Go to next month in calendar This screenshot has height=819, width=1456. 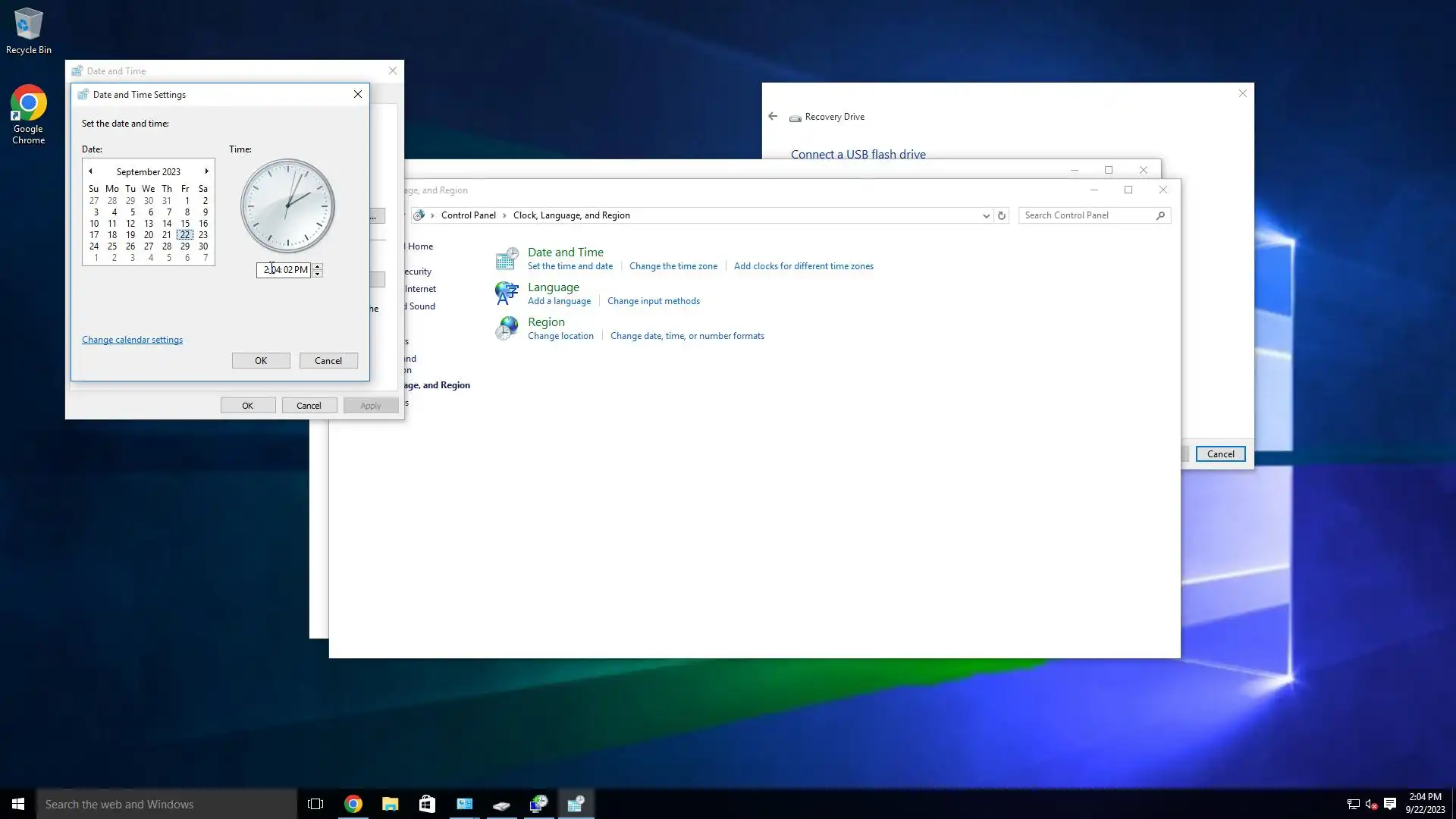point(206,171)
